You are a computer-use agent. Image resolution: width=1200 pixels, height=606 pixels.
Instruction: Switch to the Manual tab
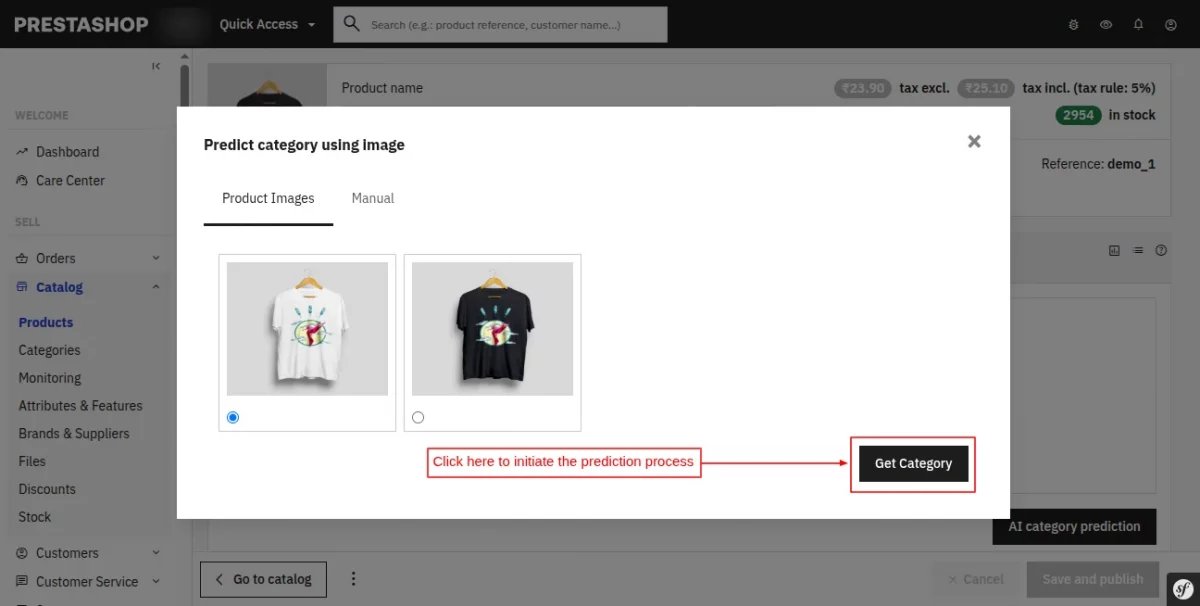[x=373, y=199]
